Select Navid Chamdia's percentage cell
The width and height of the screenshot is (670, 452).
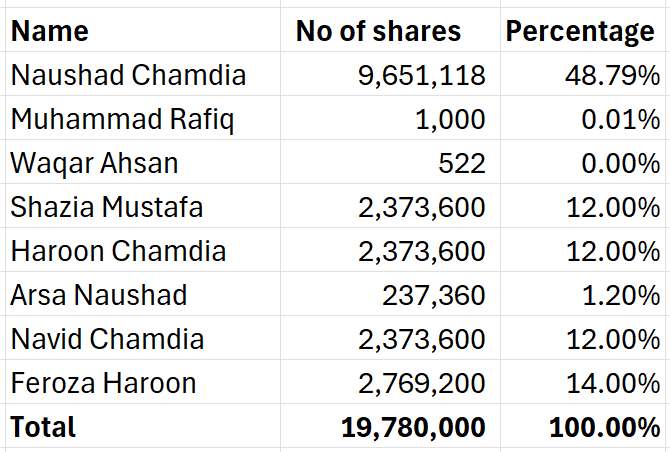pyautogui.click(x=607, y=339)
